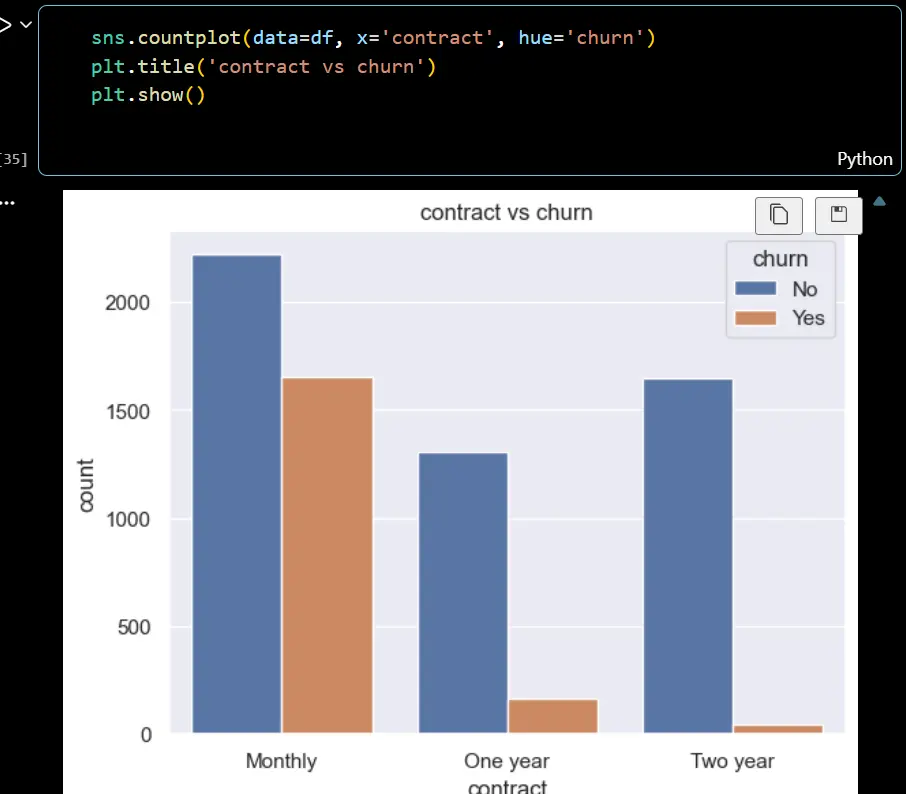
Task: Toggle the No series in the legend
Action: pos(806,289)
